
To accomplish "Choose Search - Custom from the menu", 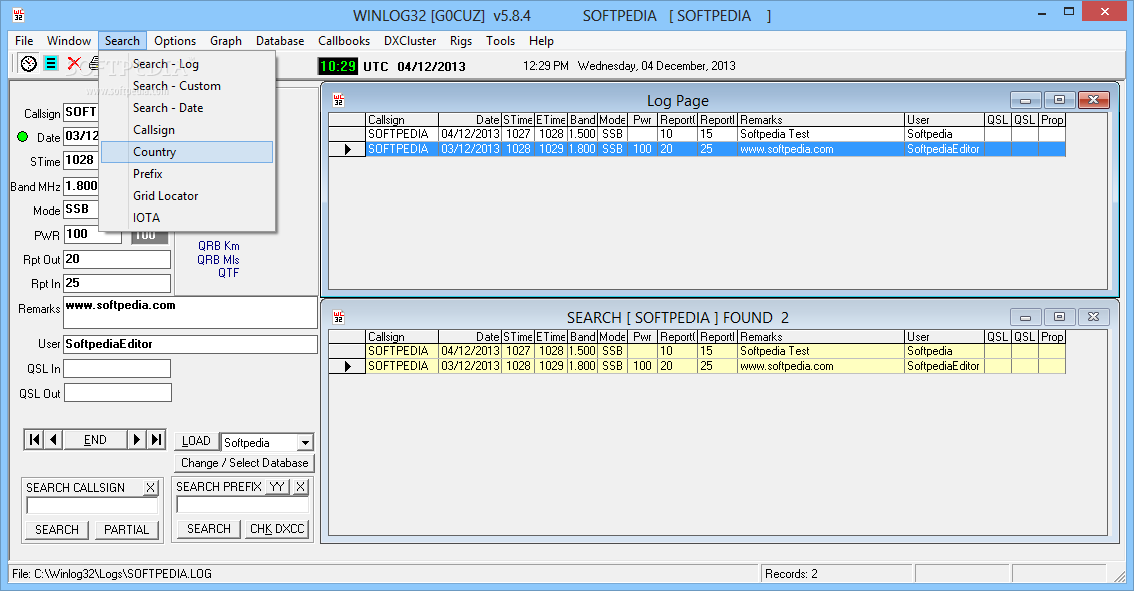I will tap(187, 85).
